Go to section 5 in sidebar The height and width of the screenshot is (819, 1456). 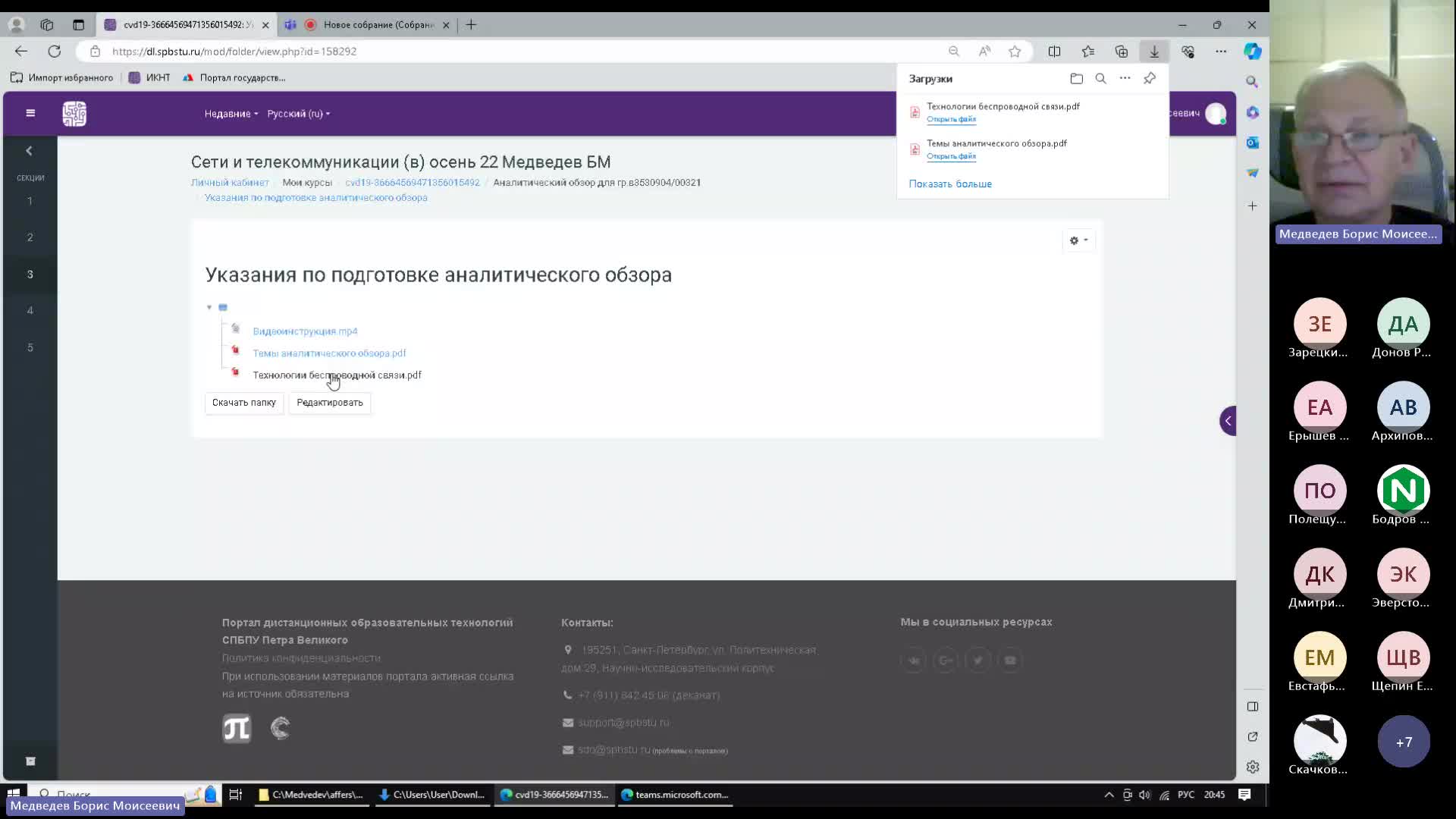coord(30,347)
